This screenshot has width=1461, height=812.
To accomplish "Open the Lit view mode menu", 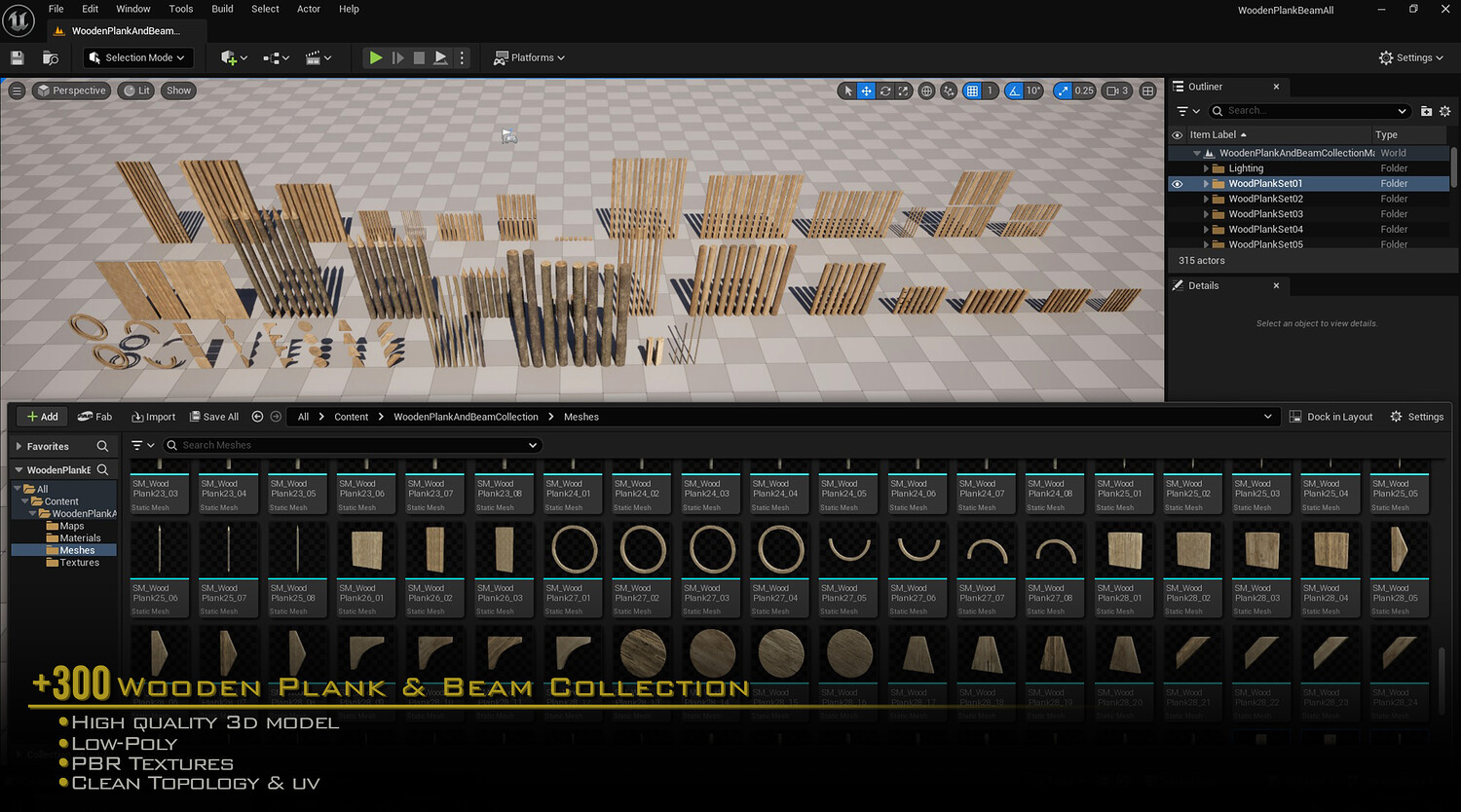I will pyautogui.click(x=135, y=91).
